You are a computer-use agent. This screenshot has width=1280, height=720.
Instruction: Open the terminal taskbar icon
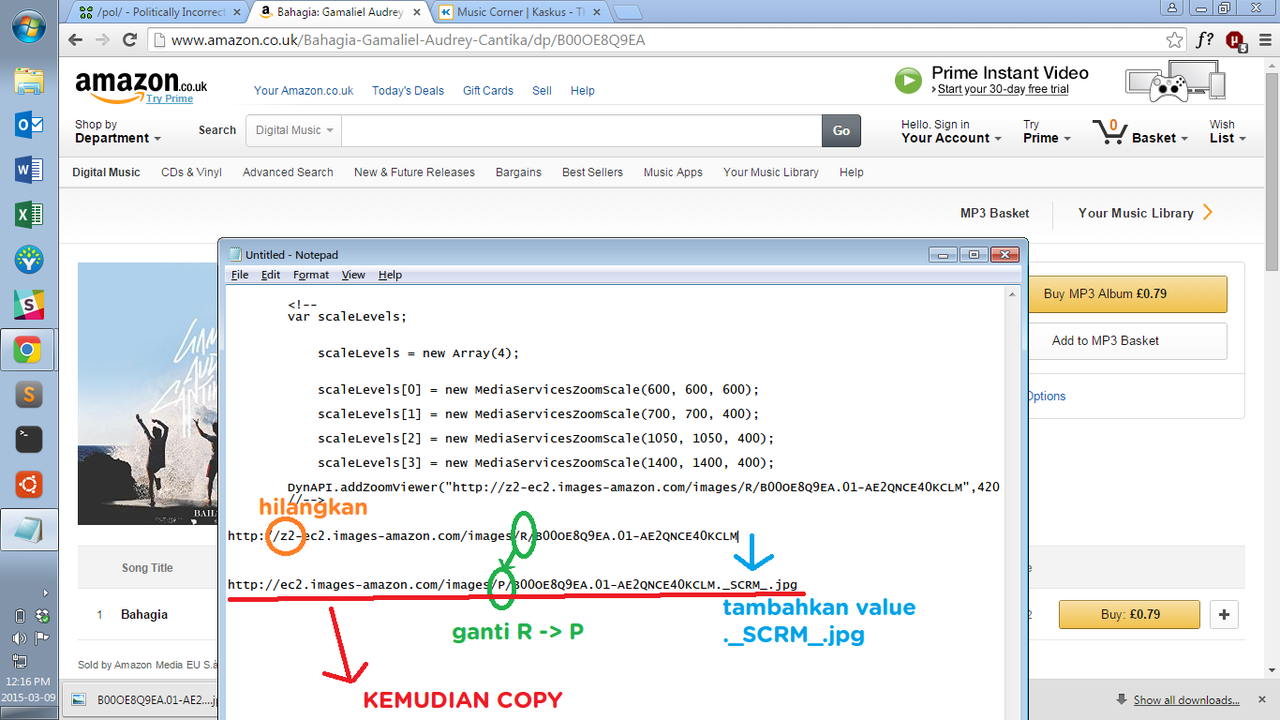tap(28, 439)
